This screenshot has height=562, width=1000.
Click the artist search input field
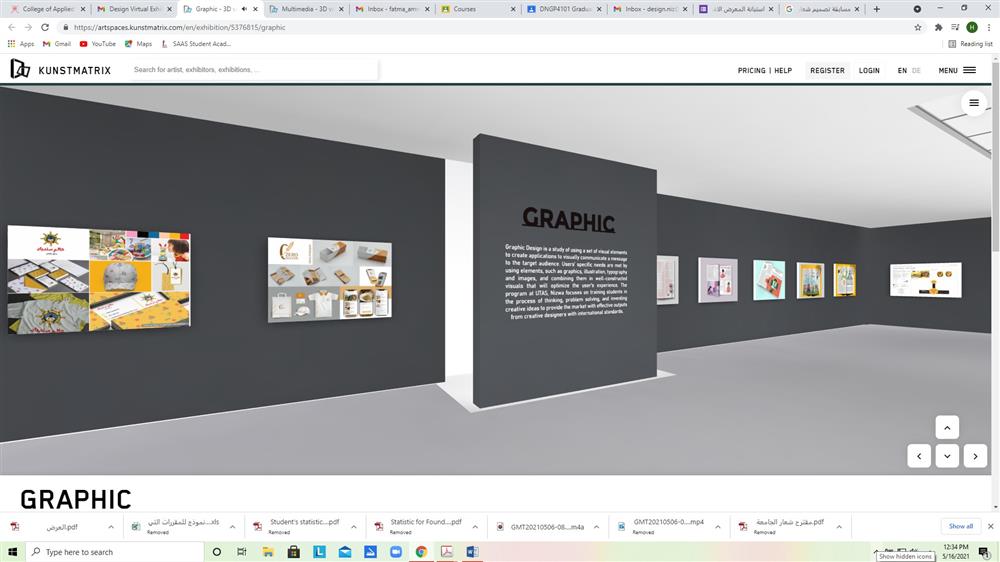250,70
